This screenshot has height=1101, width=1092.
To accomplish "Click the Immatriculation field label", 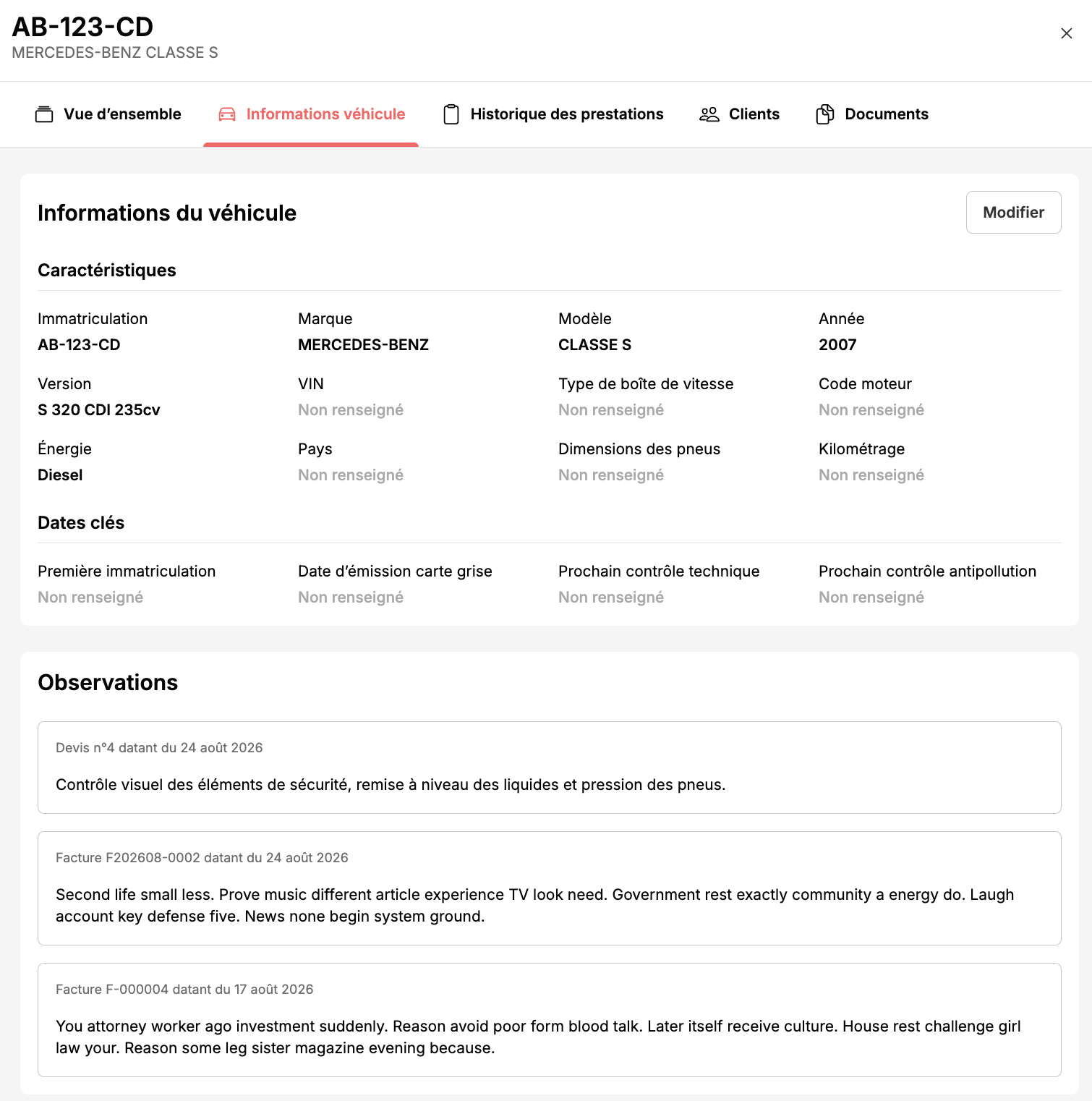I will 93,318.
